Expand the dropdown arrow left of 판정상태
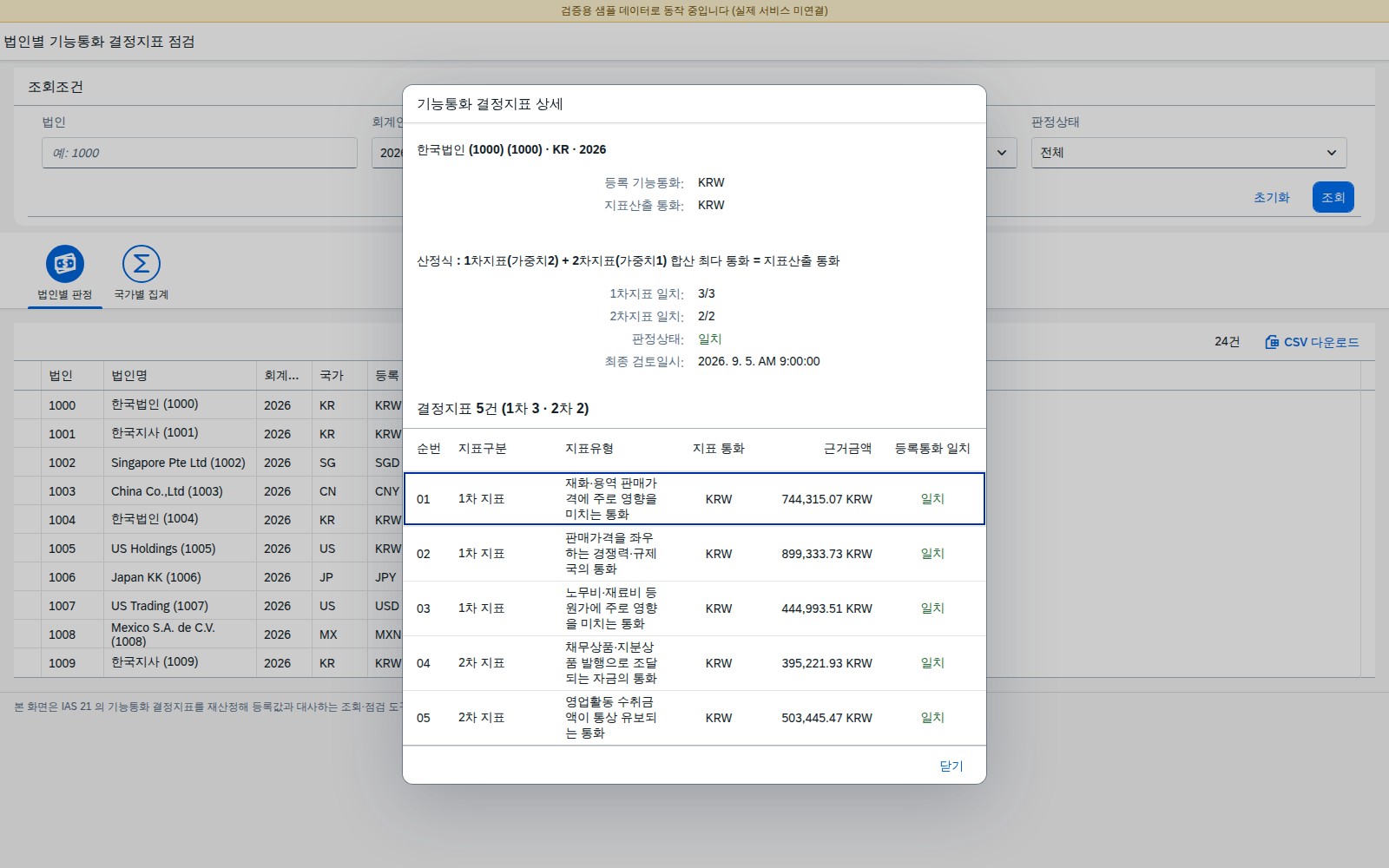This screenshot has width=1389, height=868. pyautogui.click(x=1002, y=153)
